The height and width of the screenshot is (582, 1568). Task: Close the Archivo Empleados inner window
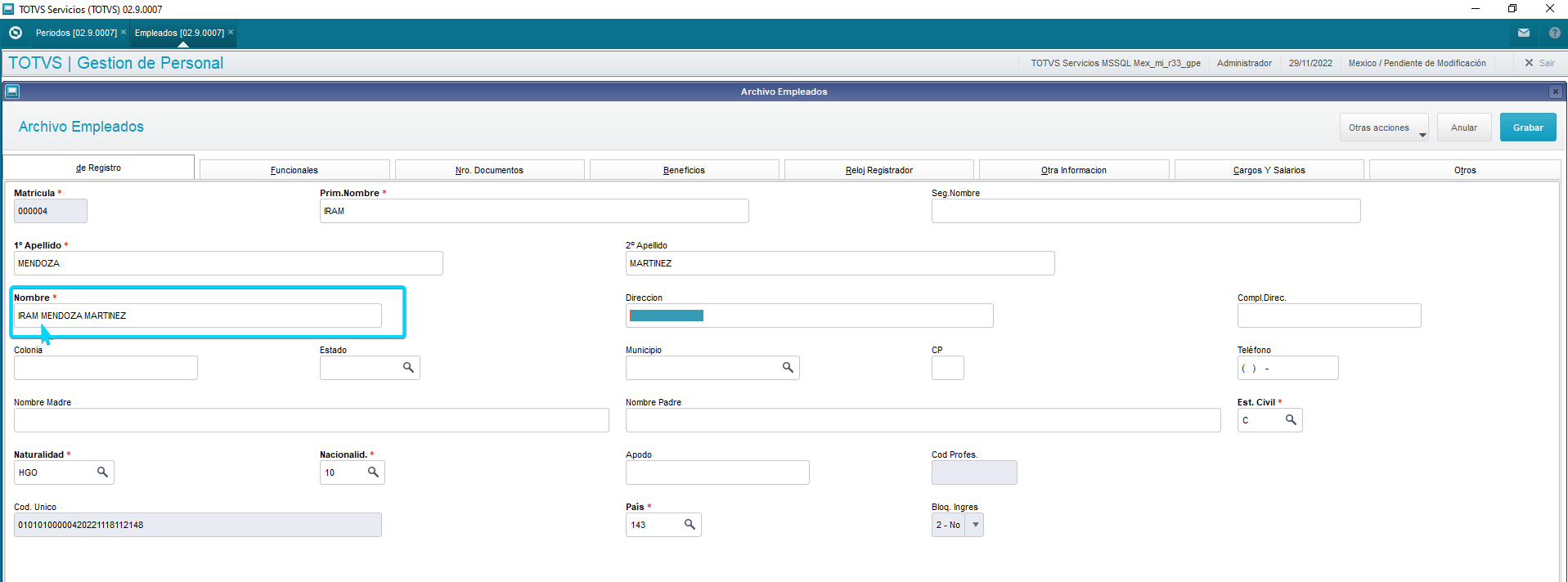point(1555,92)
